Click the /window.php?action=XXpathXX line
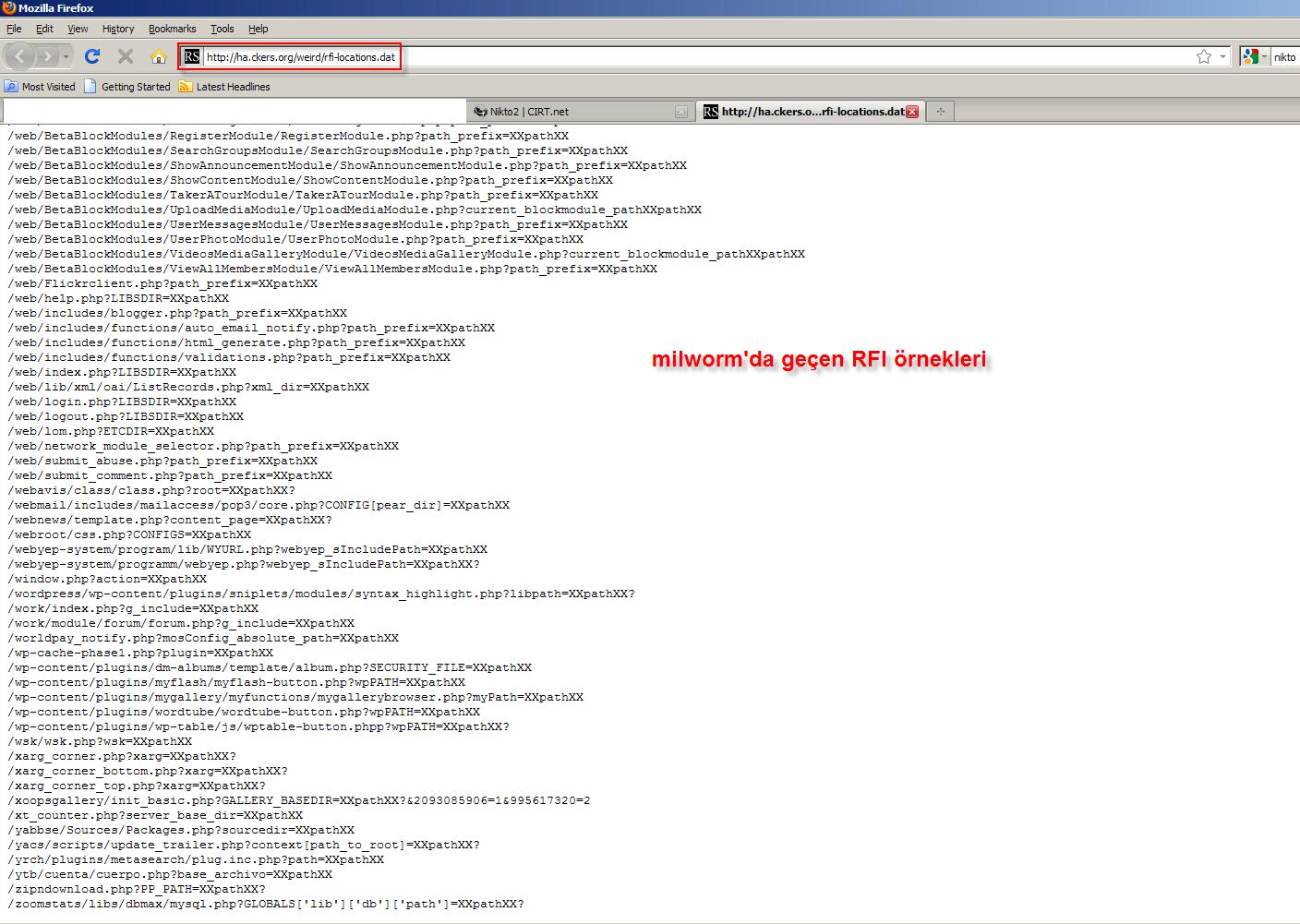The width and height of the screenshot is (1300, 924). (x=107, y=579)
